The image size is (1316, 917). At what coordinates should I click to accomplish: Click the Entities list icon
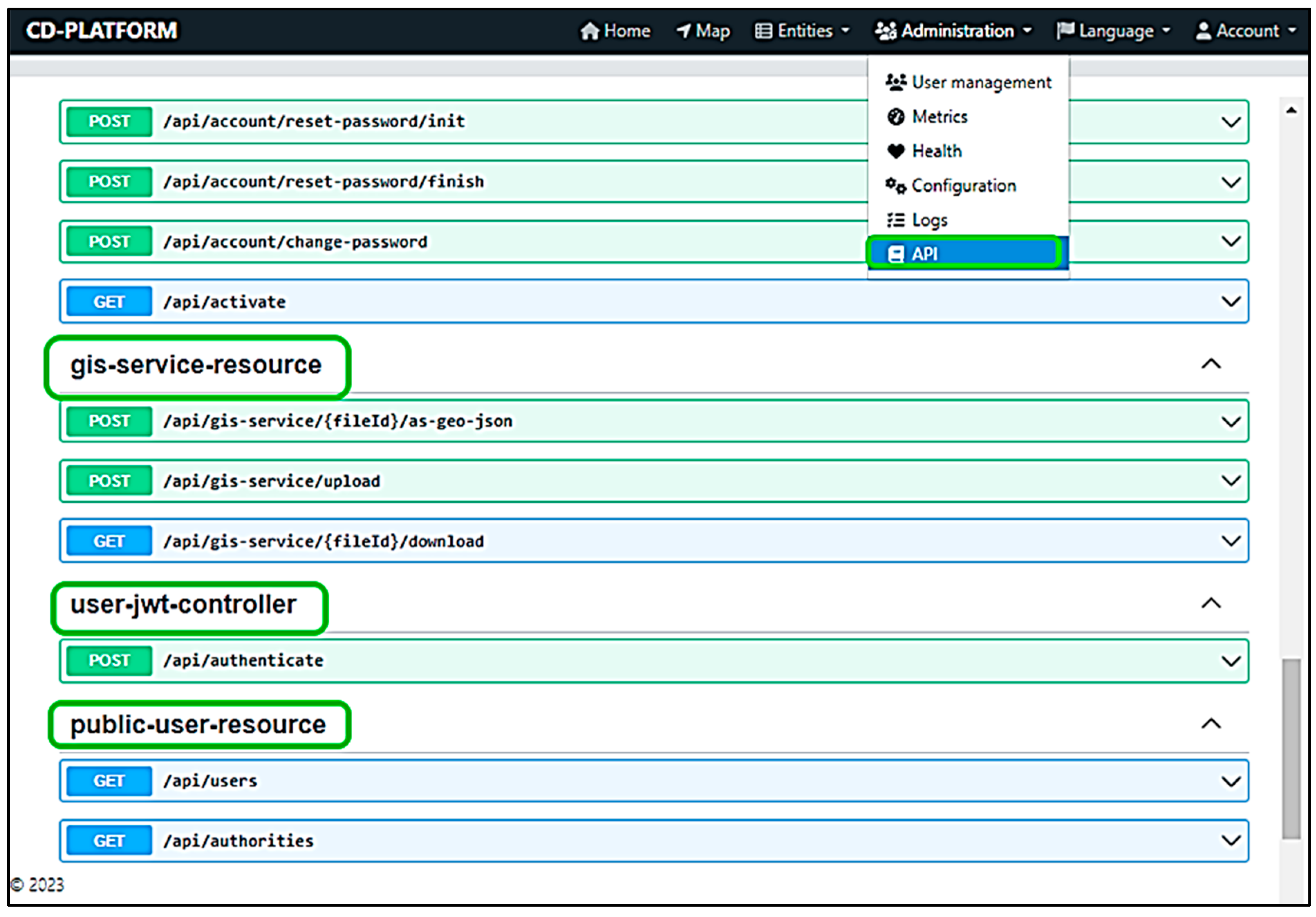click(x=763, y=31)
